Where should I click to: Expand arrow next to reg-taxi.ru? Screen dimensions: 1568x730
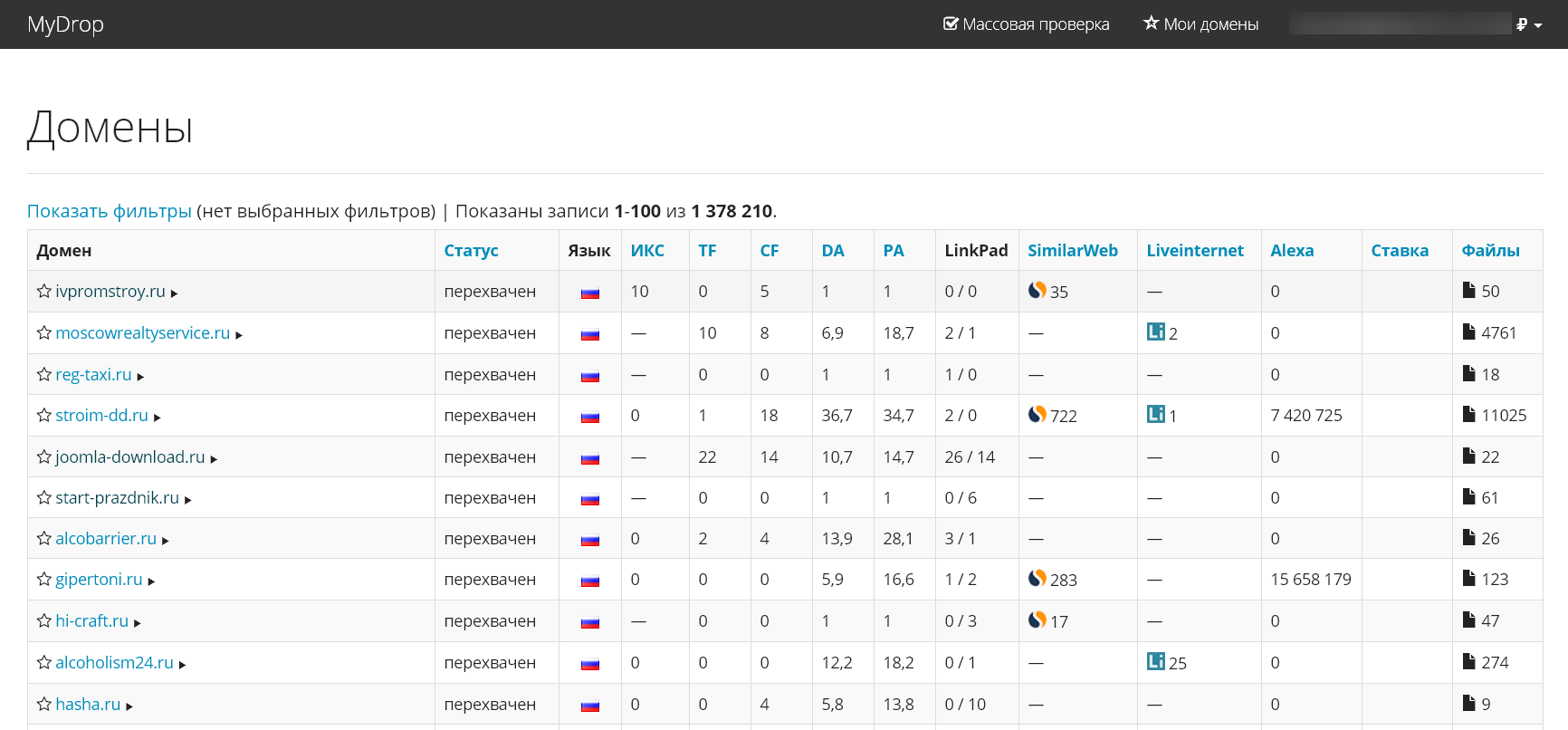coord(140,377)
